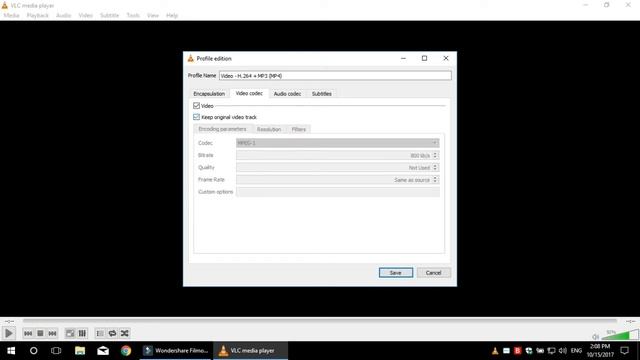Viewport: 640px width, 360px height.
Task: Toggle fullscreen video icon in VLC controls
Action: (x=70, y=333)
